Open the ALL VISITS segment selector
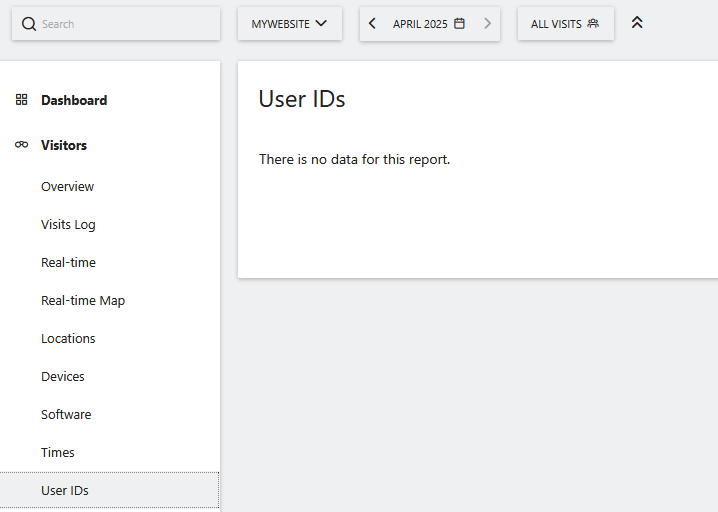Screen dimensions: 718x512 pyautogui.click(x=566, y=24)
